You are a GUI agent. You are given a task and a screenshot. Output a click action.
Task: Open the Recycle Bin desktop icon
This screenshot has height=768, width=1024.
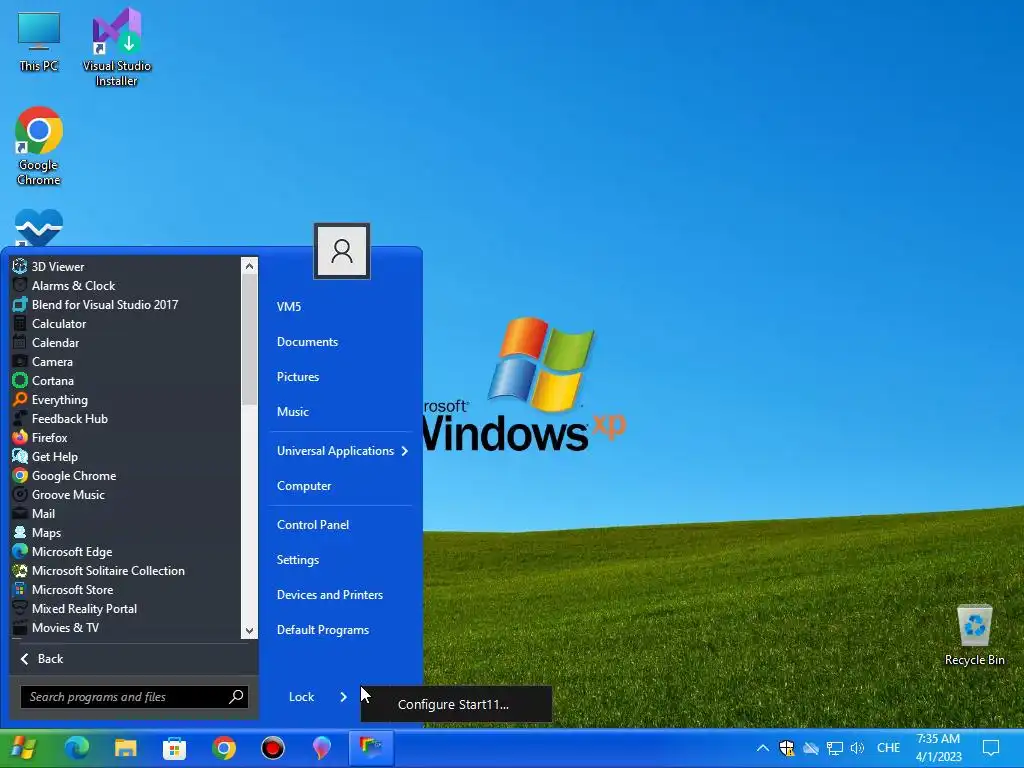pyautogui.click(x=974, y=635)
